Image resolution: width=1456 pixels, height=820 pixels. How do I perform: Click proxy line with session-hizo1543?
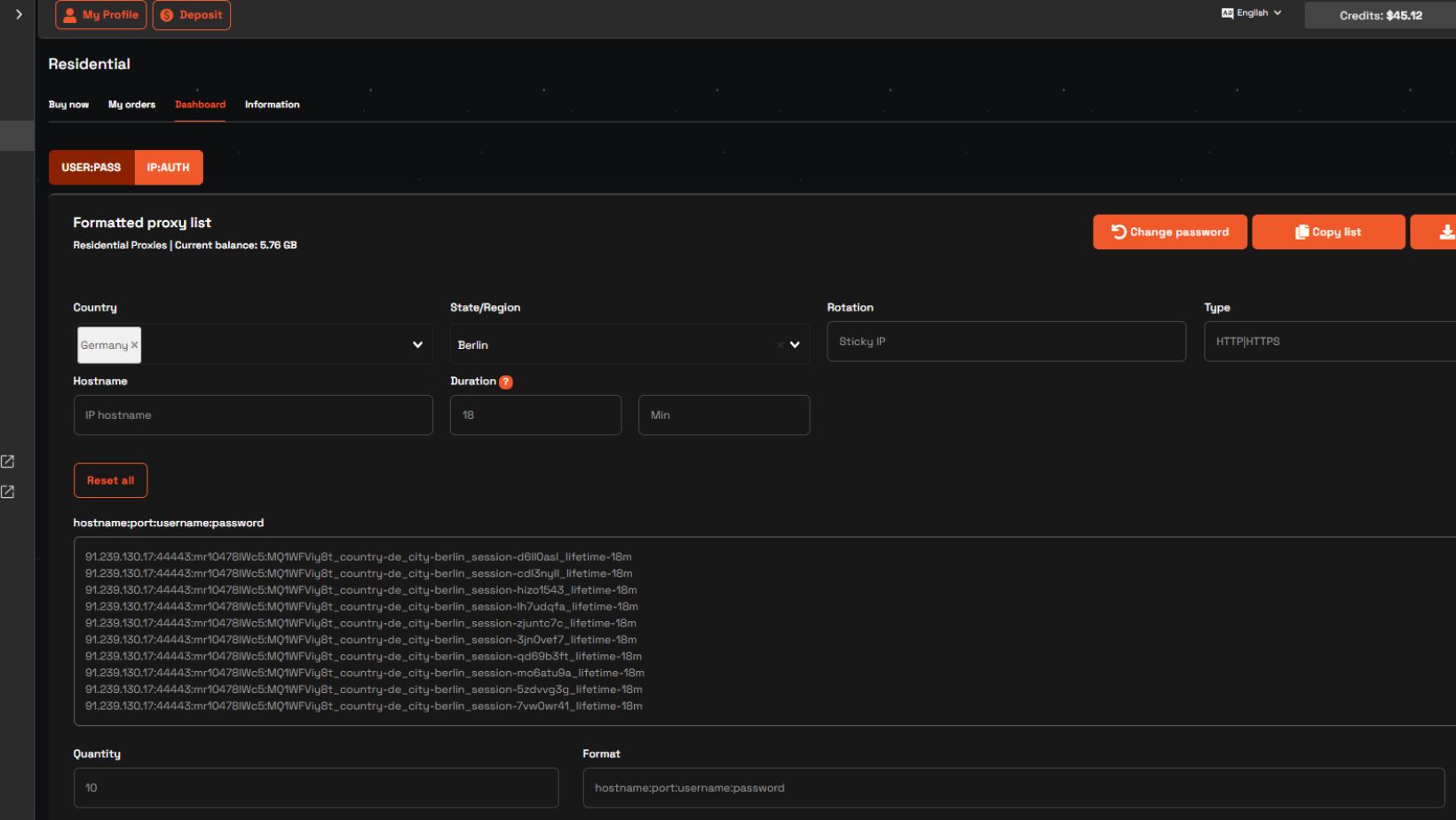(x=361, y=590)
